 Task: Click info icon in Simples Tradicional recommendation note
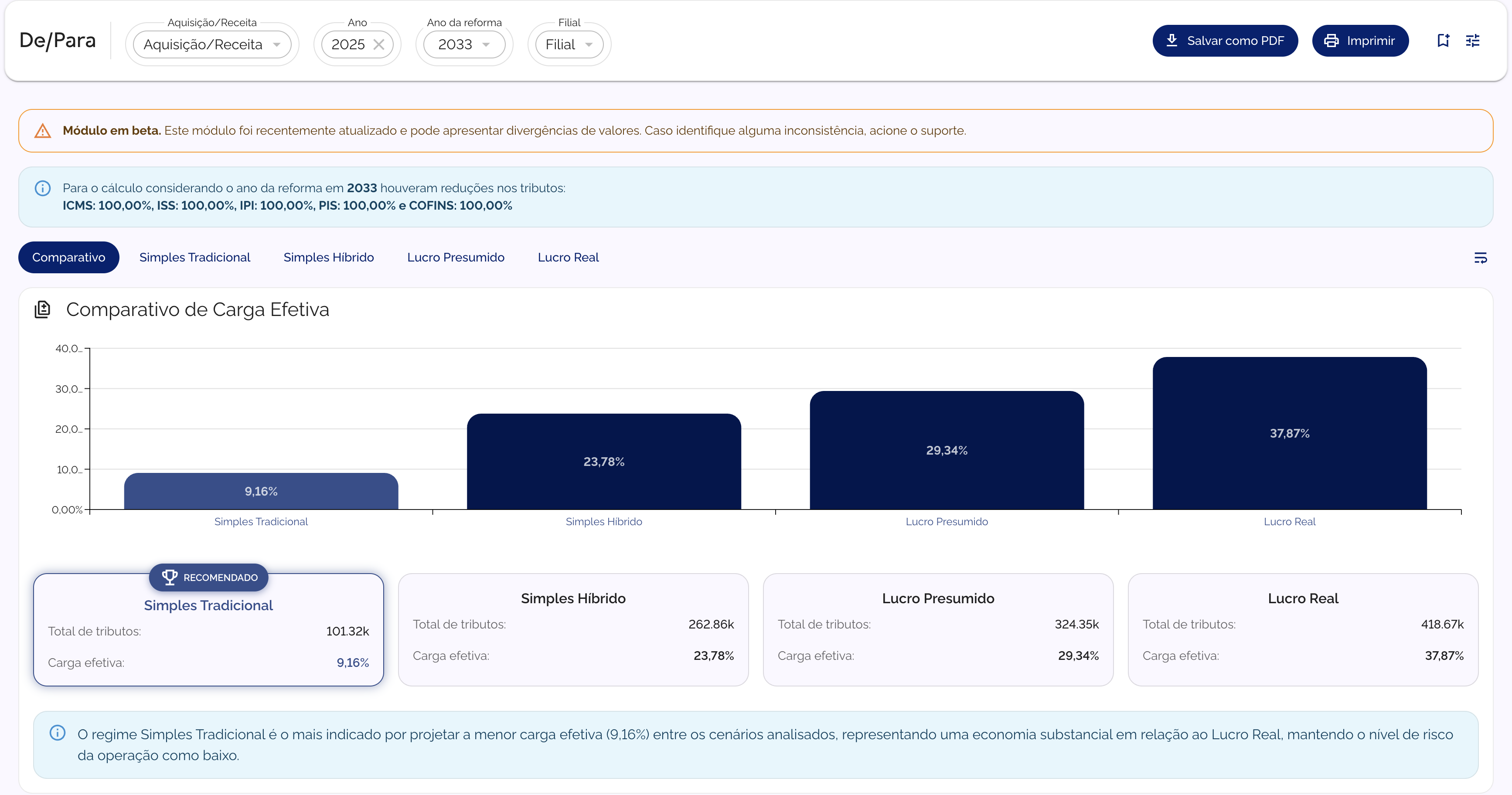point(58,732)
